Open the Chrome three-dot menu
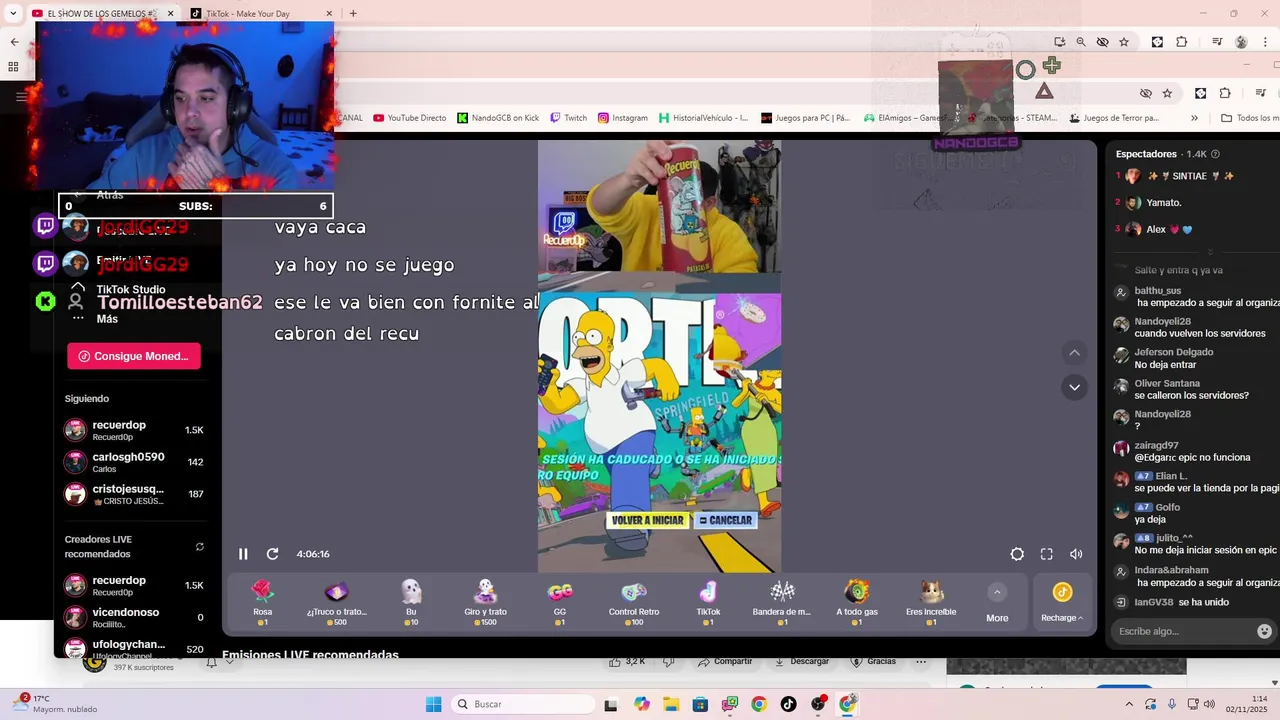 click(1267, 42)
